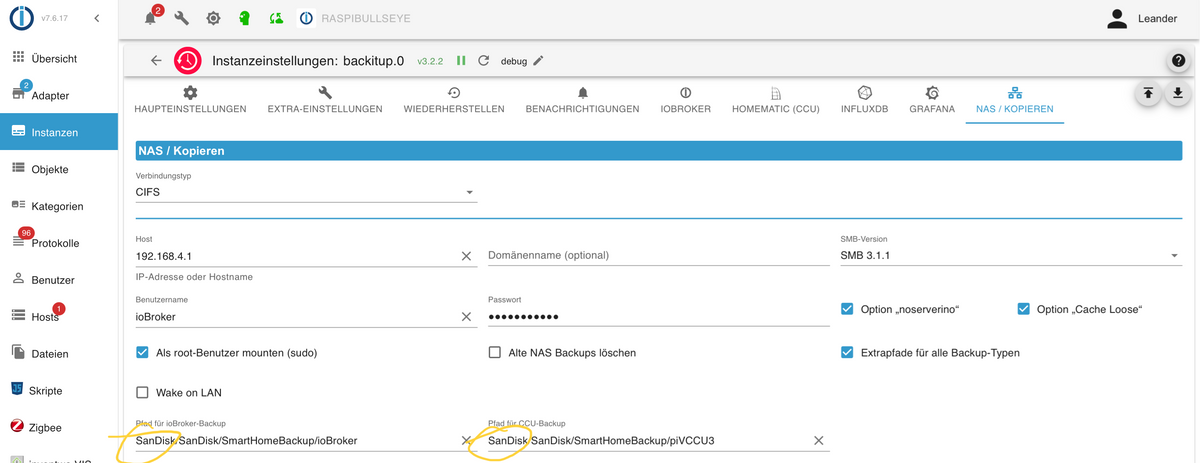Restart instance with the reload icon
Viewport: 1200px width, 463px height.
click(484, 60)
